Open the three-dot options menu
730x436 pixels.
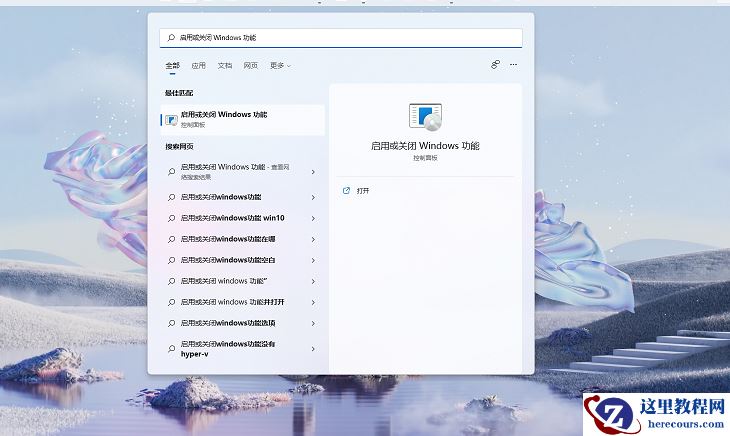click(513, 65)
